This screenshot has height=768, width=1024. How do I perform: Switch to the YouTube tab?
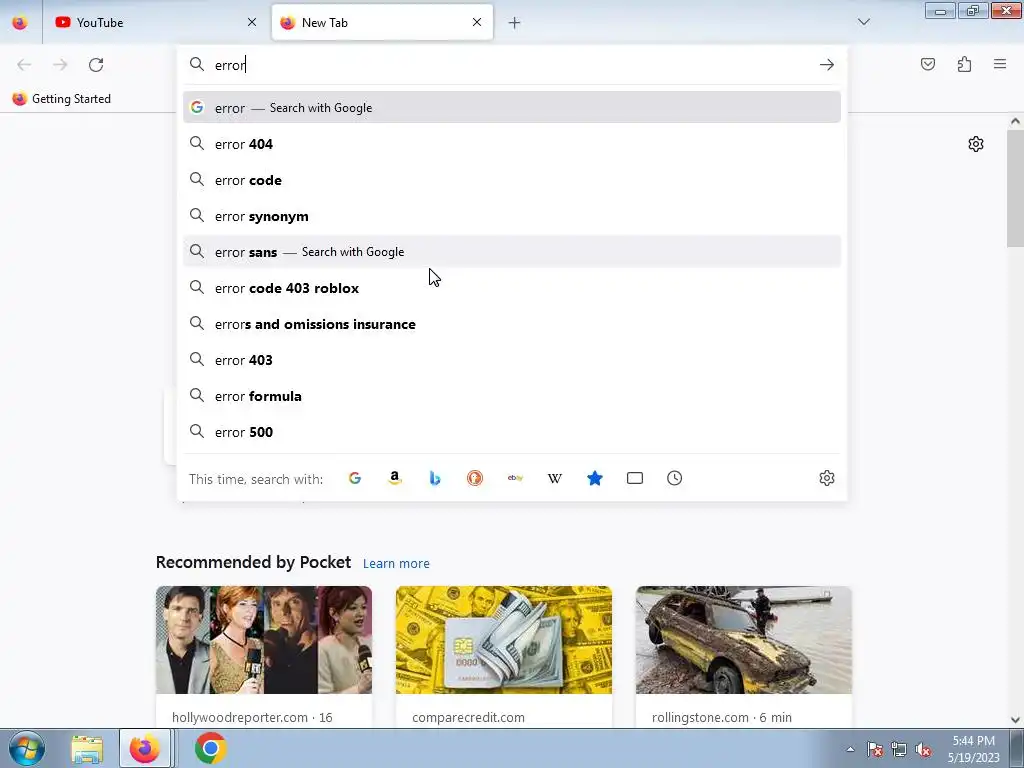pos(157,23)
